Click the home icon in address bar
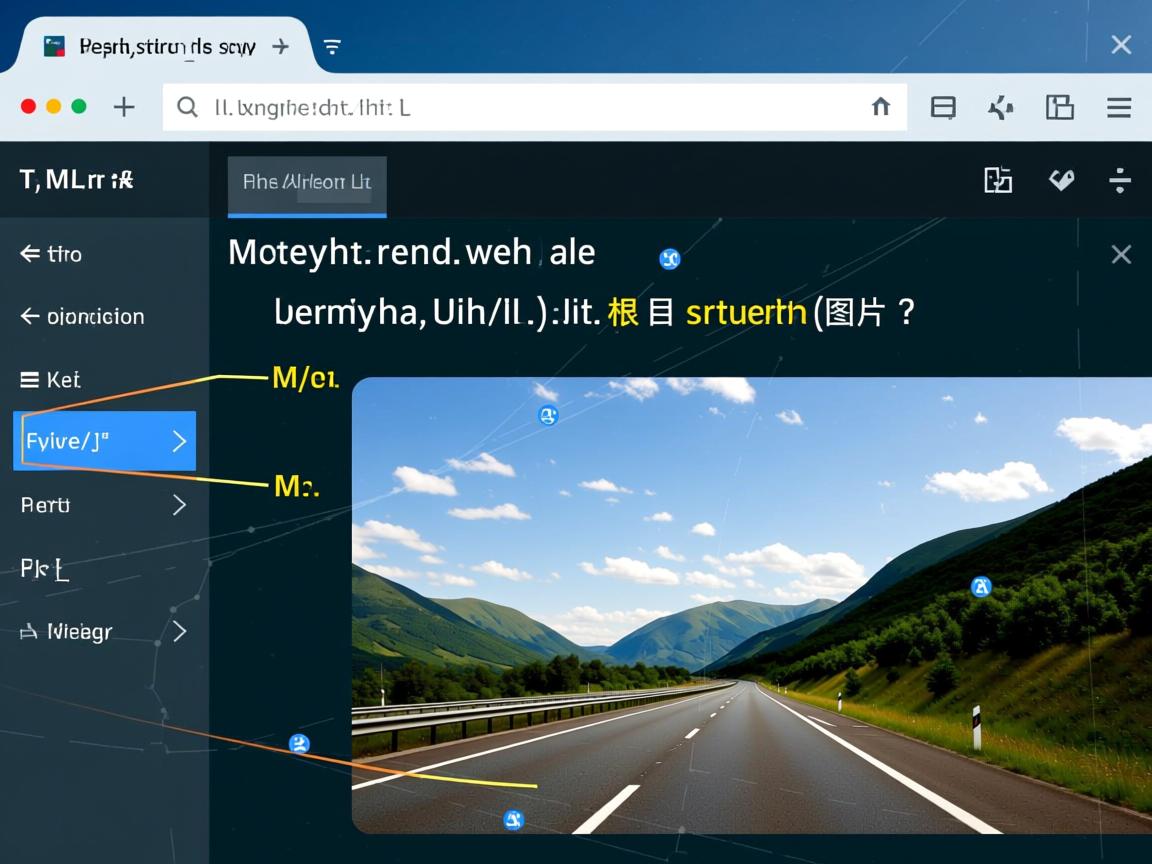Image resolution: width=1152 pixels, height=864 pixels. click(880, 107)
